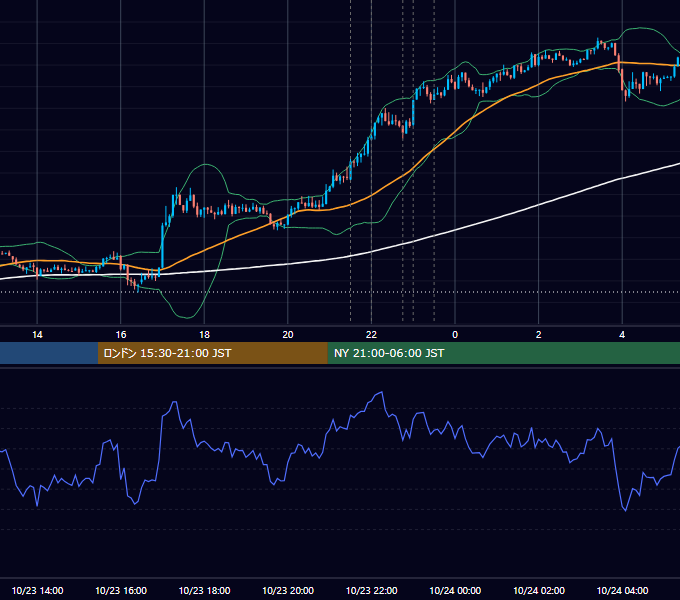Image resolution: width=680 pixels, height=600 pixels.
Task: Click the 10/23 14:00 date label
Action: point(37,590)
